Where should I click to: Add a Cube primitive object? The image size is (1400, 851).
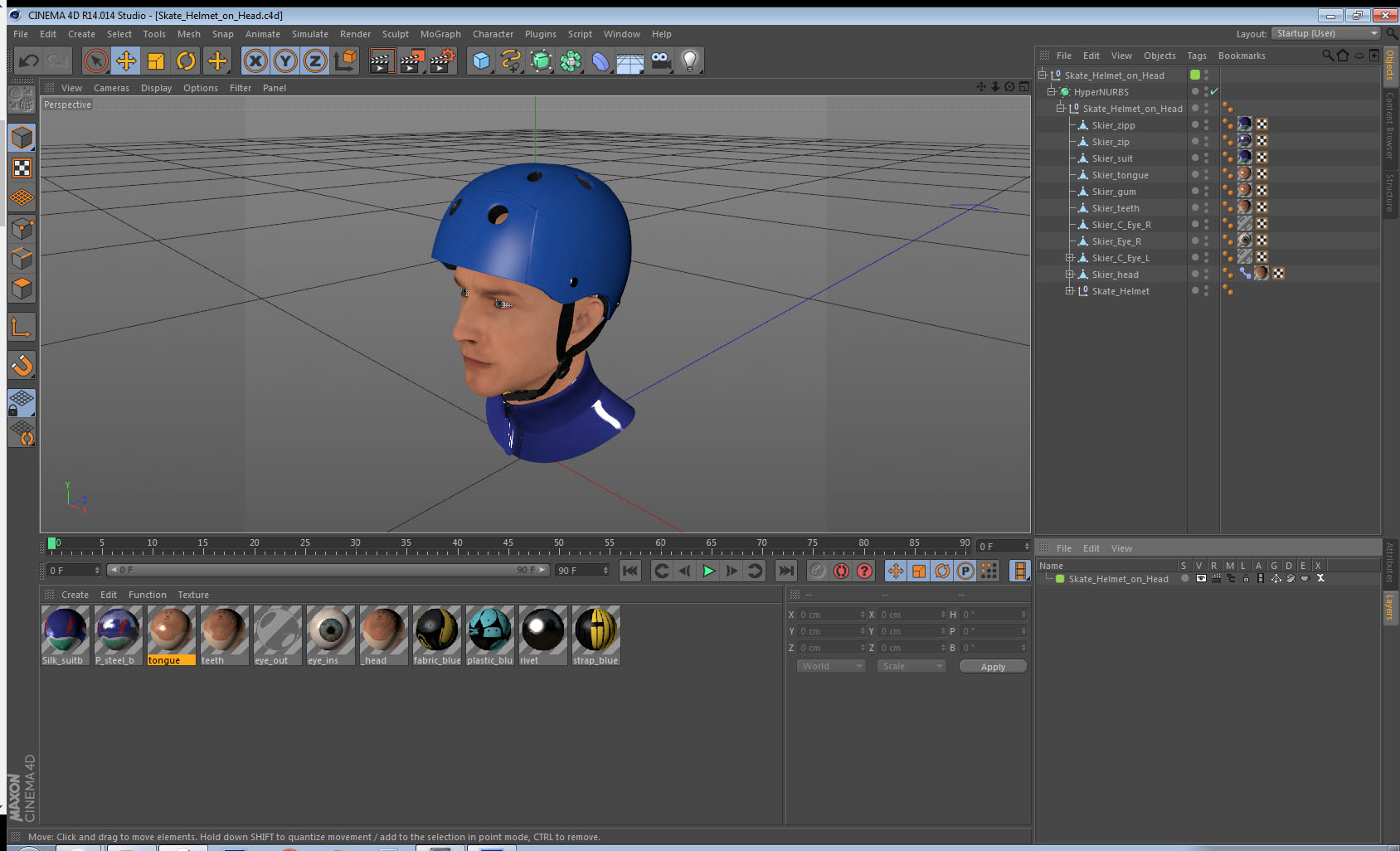481,61
